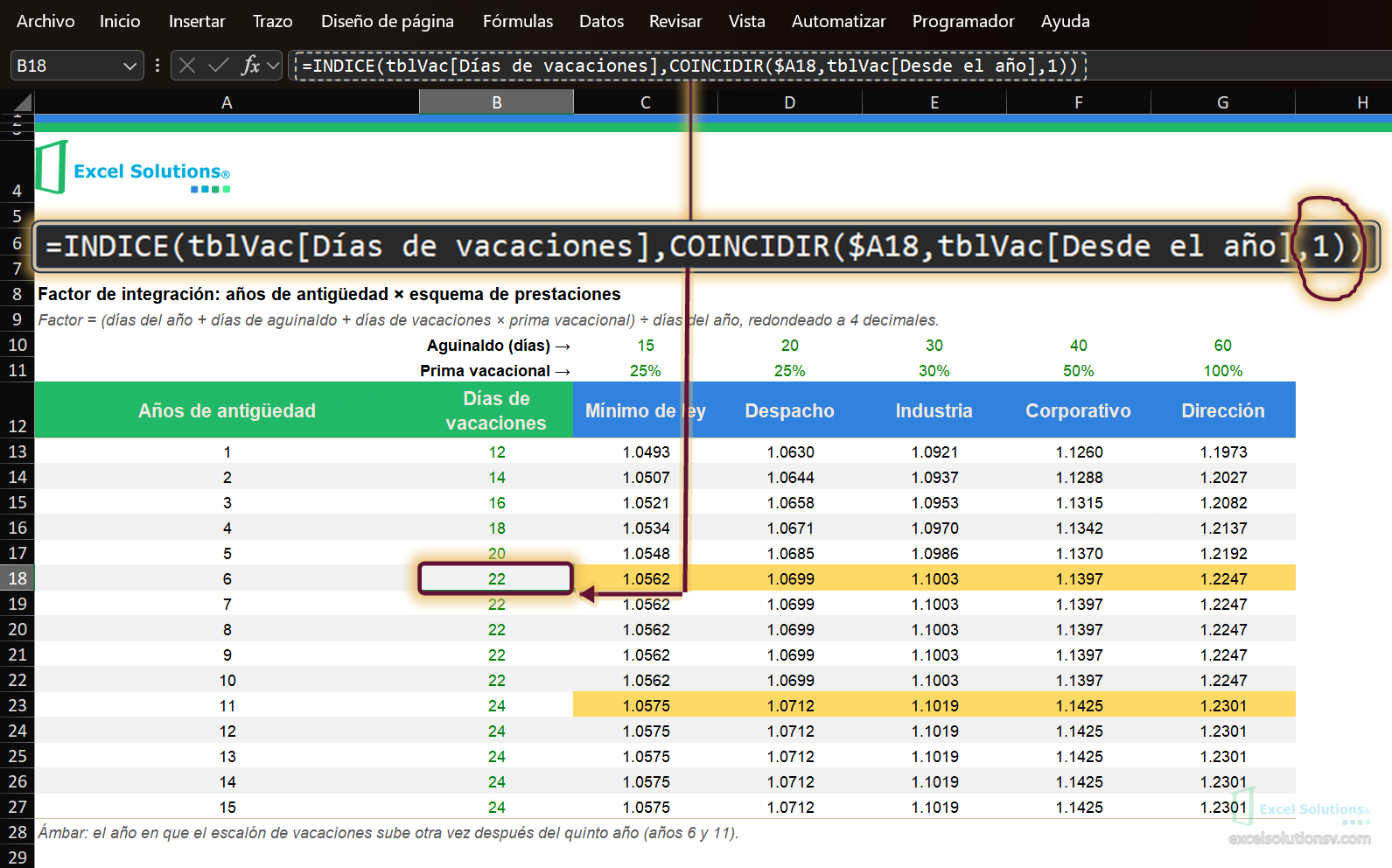Open the Ayuda tab
Screen dimensions: 1392x868
1066,21
